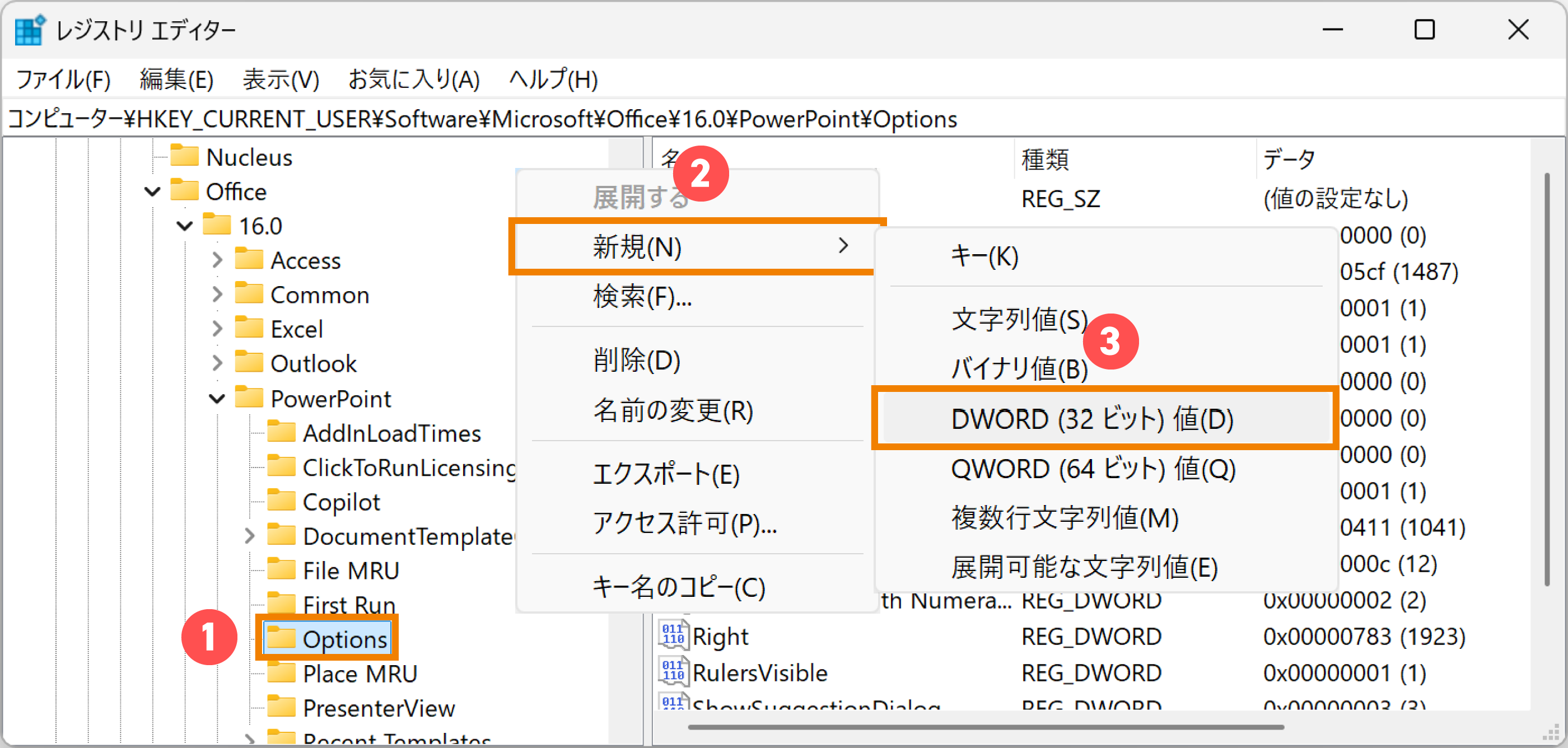Select the Excel folder icon
The image size is (1568, 748).
pyautogui.click(x=250, y=328)
